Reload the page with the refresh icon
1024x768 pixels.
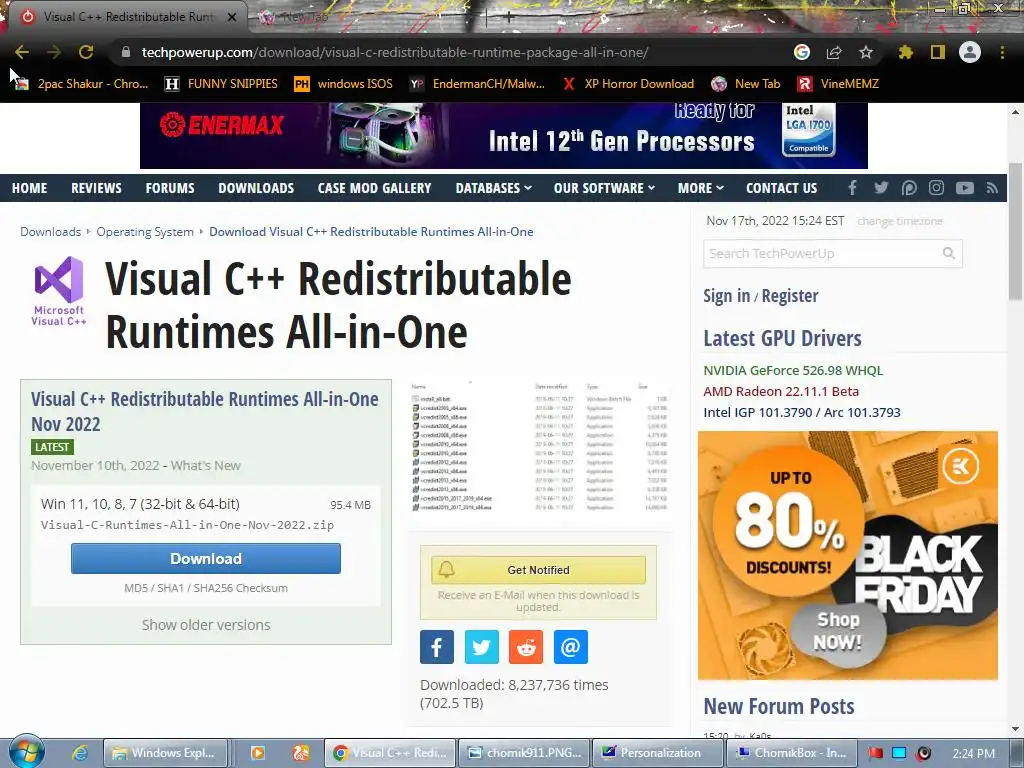(86, 52)
